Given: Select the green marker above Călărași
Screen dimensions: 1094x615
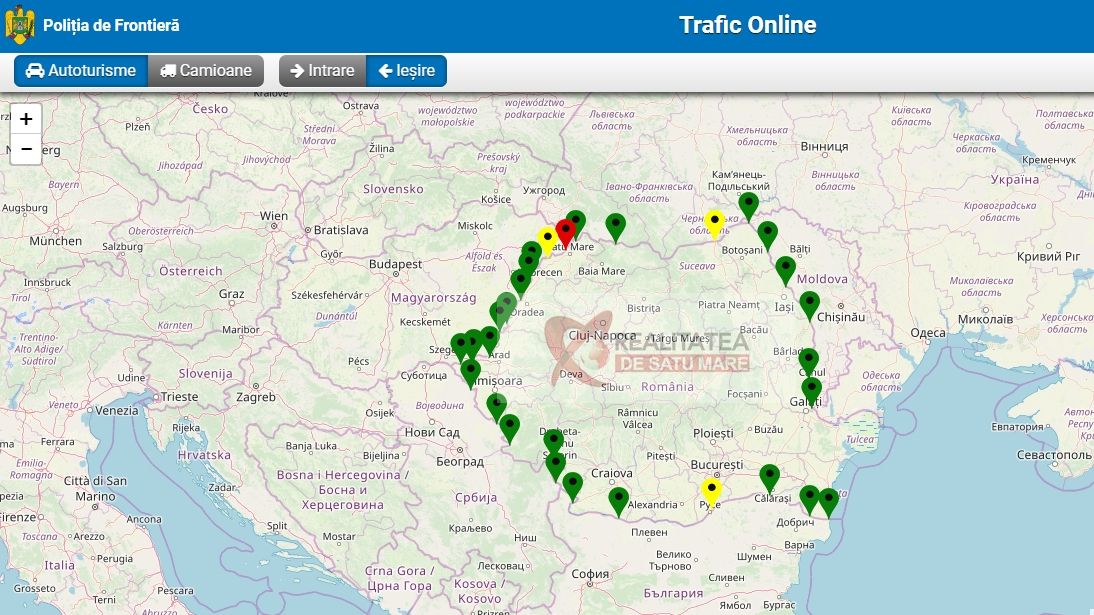Looking at the screenshot, I should pos(769,477).
